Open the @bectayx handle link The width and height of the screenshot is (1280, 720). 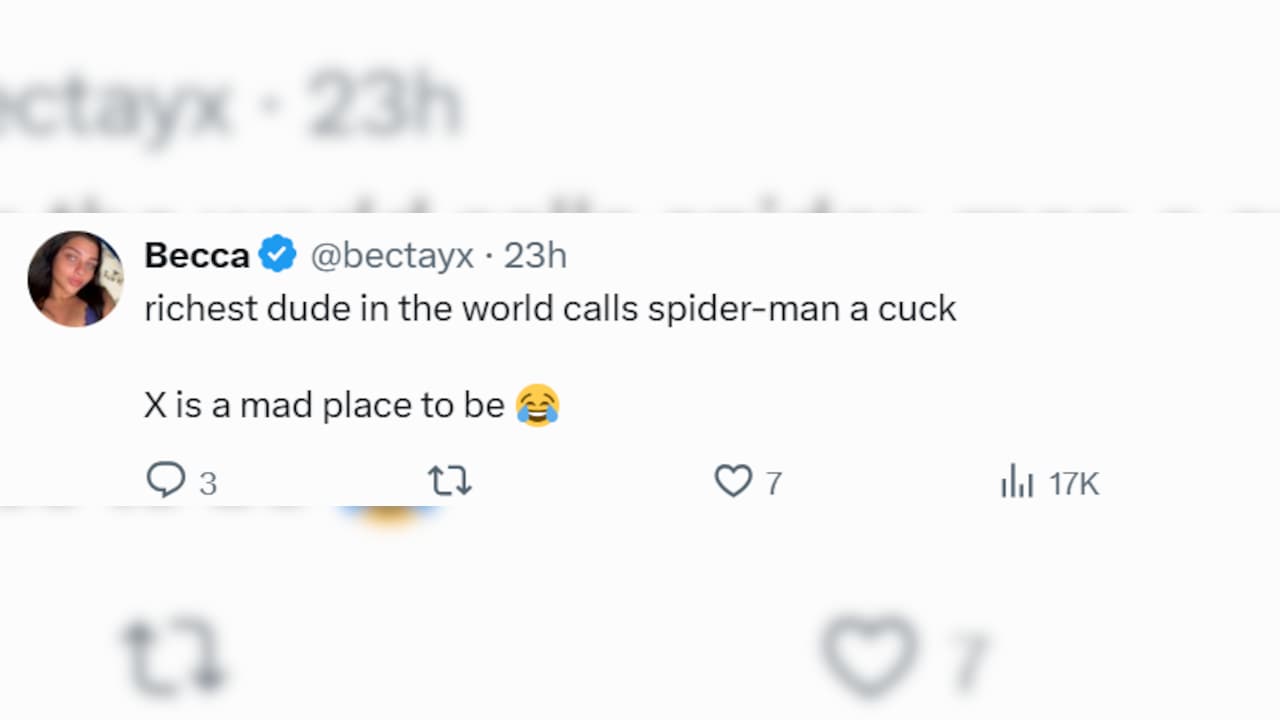click(392, 256)
